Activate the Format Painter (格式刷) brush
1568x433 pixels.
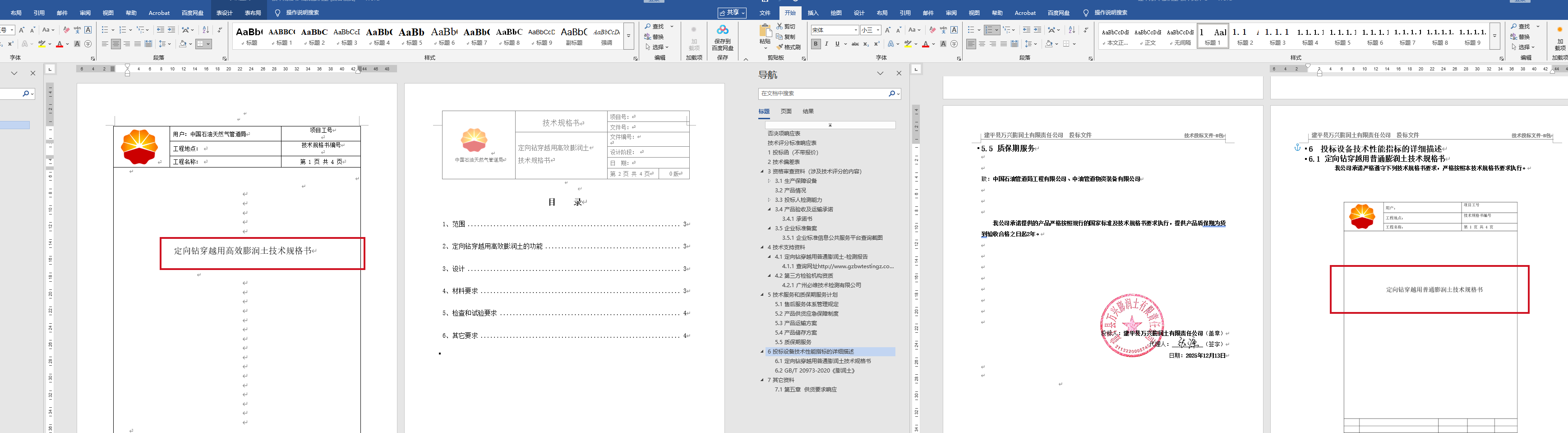coord(780,47)
